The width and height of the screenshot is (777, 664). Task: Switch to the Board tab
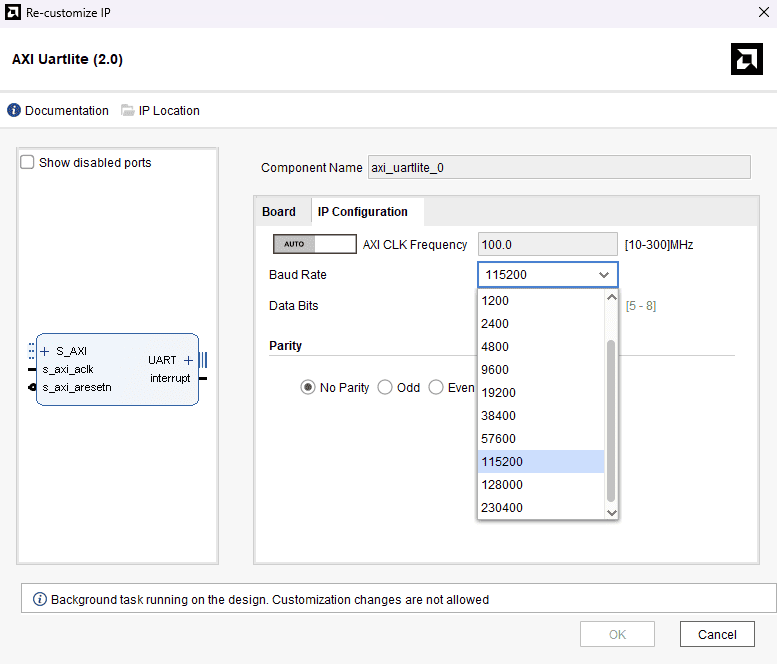click(279, 212)
